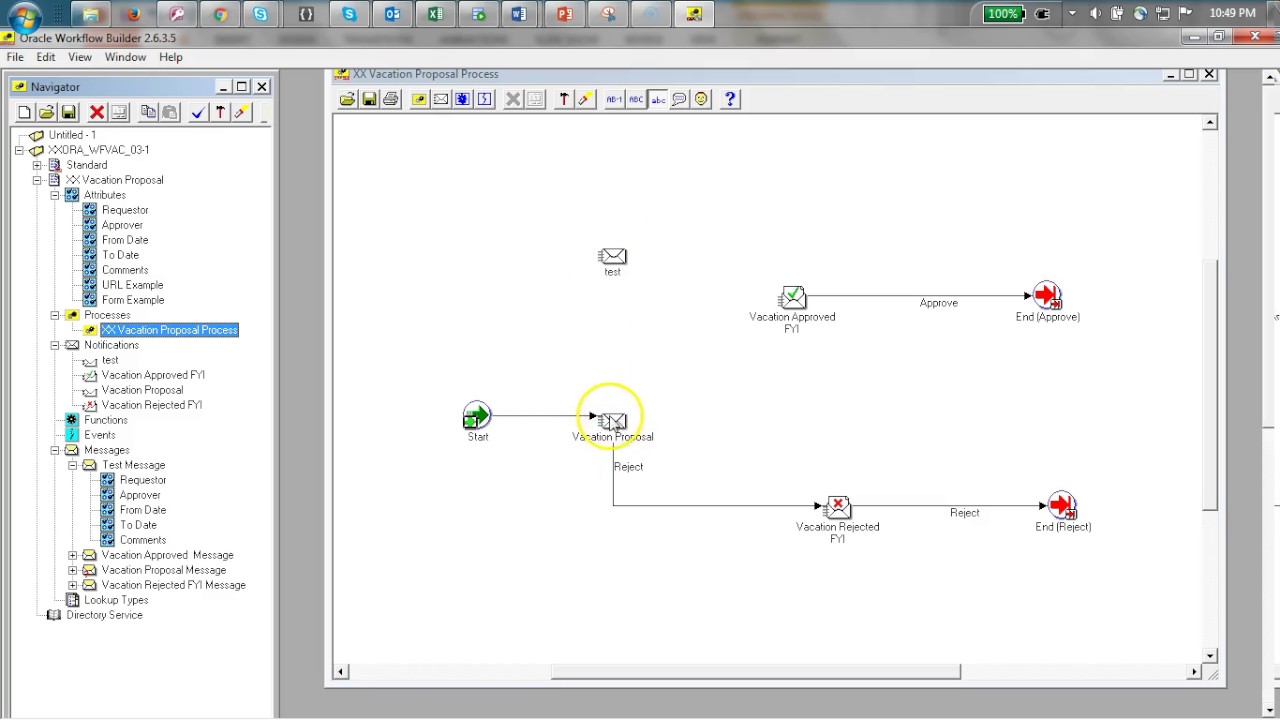Select the End (Reject) node

tap(1062, 506)
